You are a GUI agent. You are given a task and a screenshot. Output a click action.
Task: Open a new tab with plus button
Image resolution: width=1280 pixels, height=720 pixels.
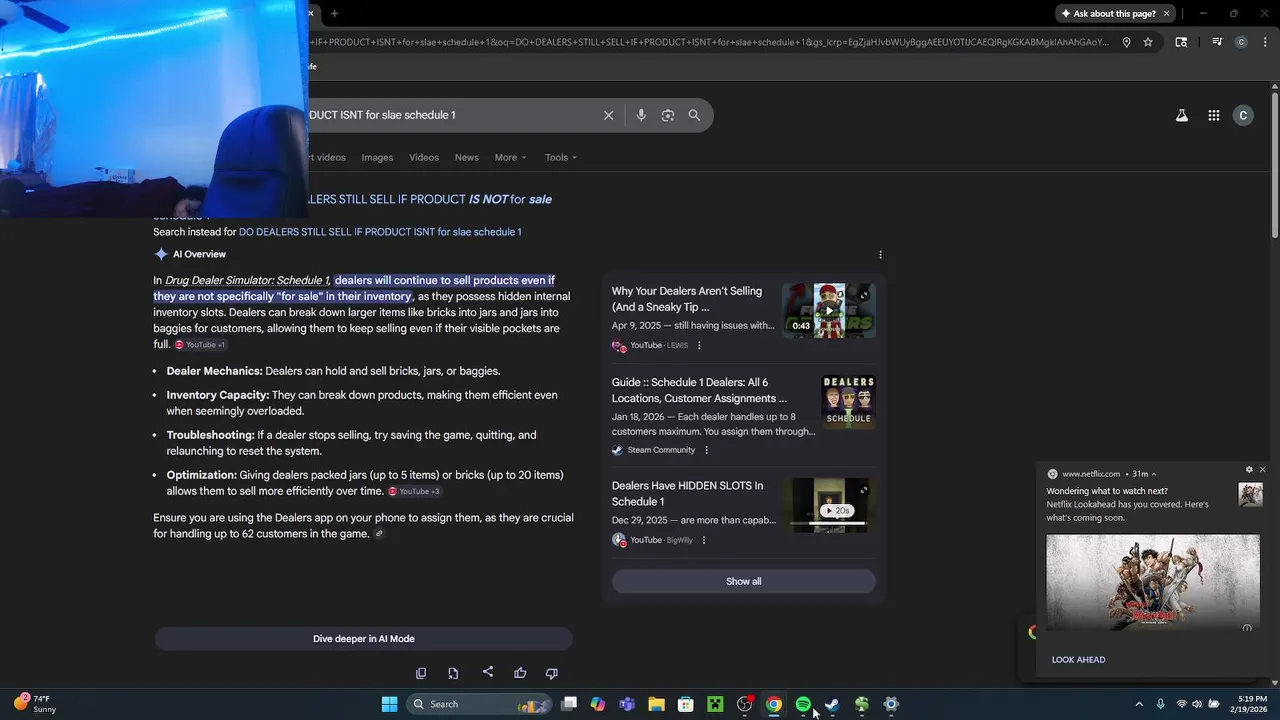(x=334, y=13)
